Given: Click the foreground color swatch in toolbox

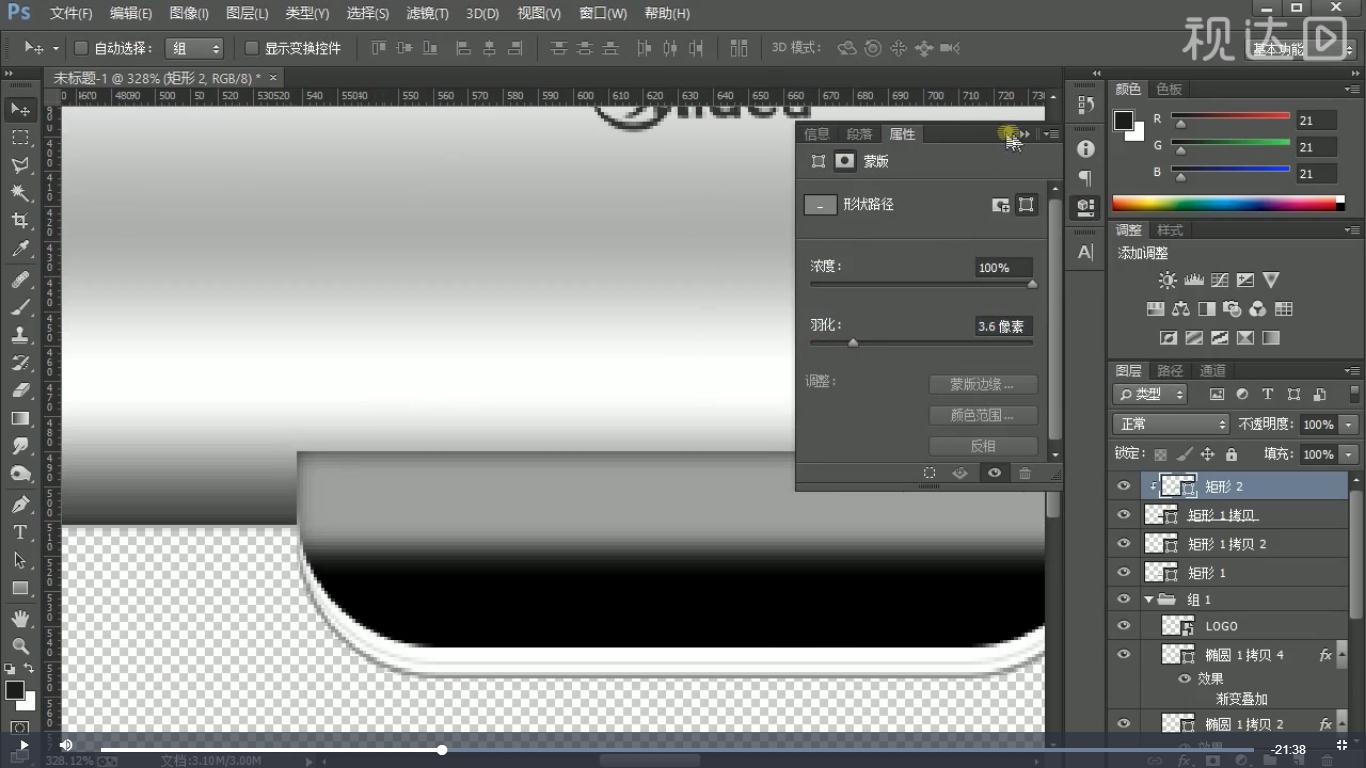Looking at the screenshot, I should [x=14, y=690].
